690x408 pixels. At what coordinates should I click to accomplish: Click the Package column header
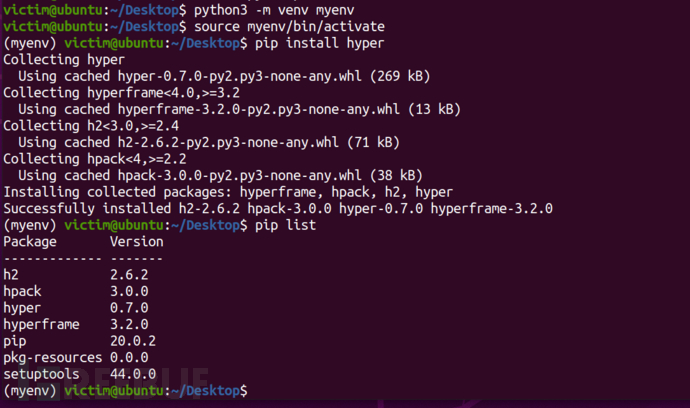tap(31, 241)
